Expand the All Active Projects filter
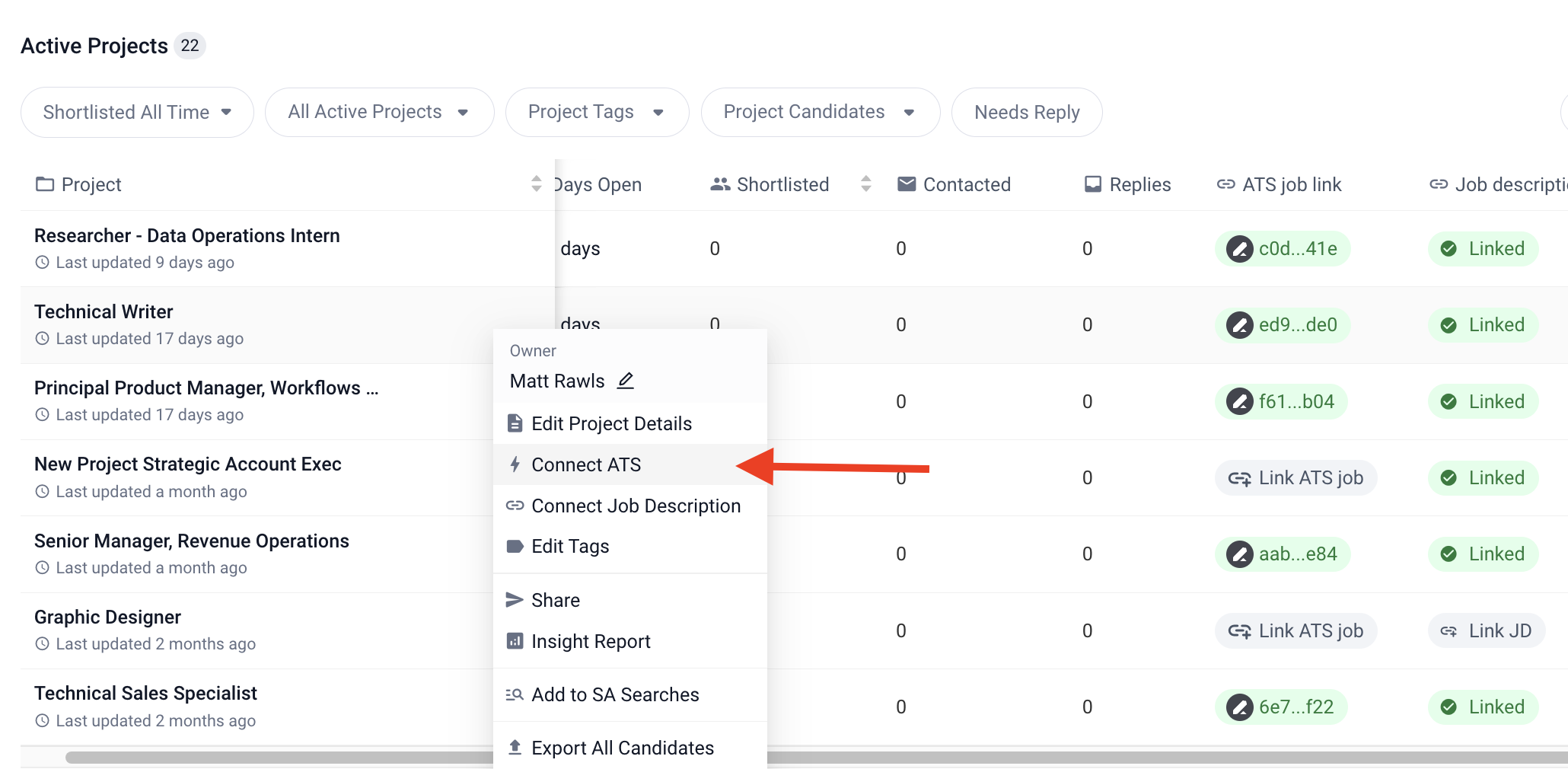Image resolution: width=1568 pixels, height=769 pixels. [379, 113]
